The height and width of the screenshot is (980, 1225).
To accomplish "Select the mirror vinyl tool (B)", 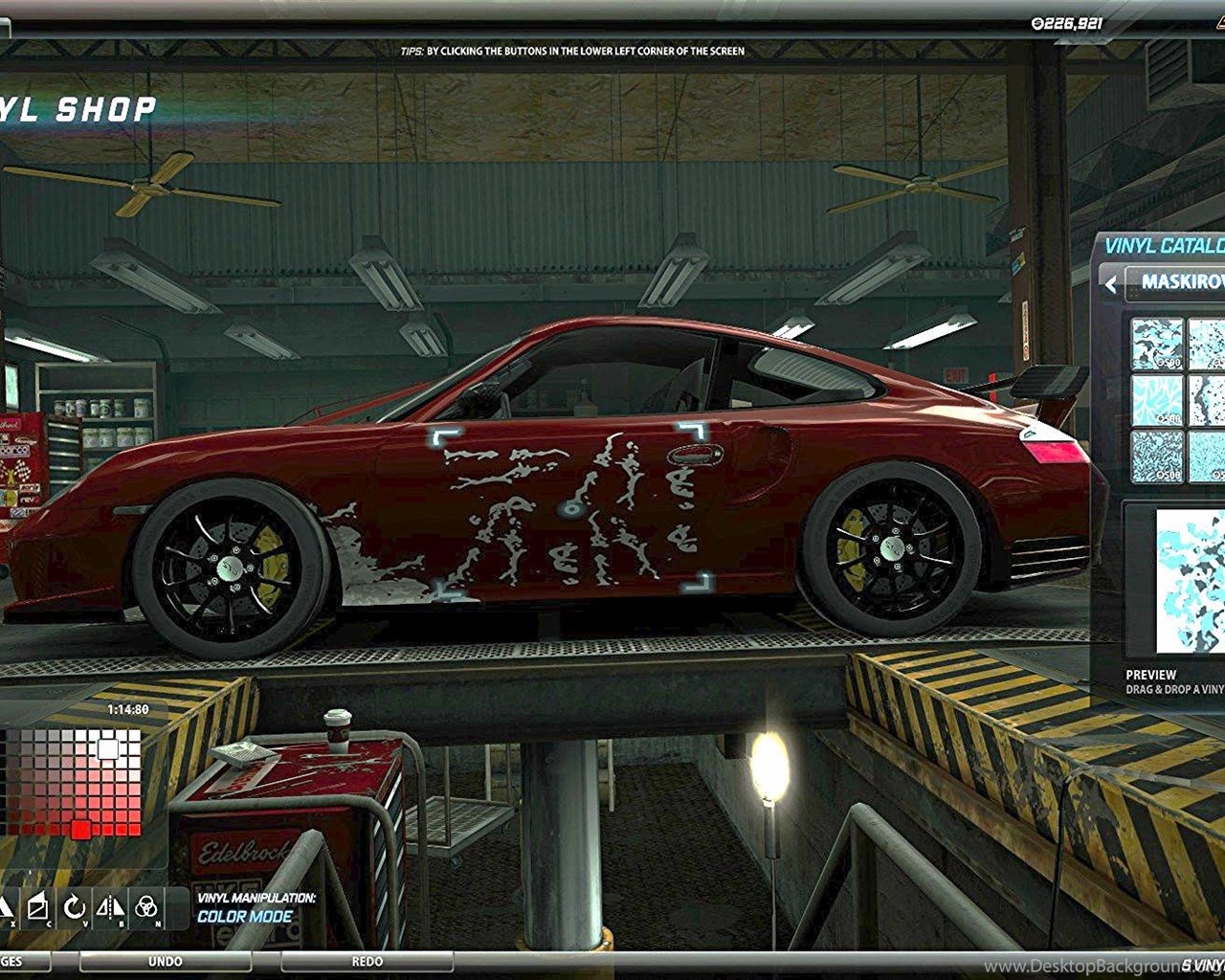I will 111,907.
